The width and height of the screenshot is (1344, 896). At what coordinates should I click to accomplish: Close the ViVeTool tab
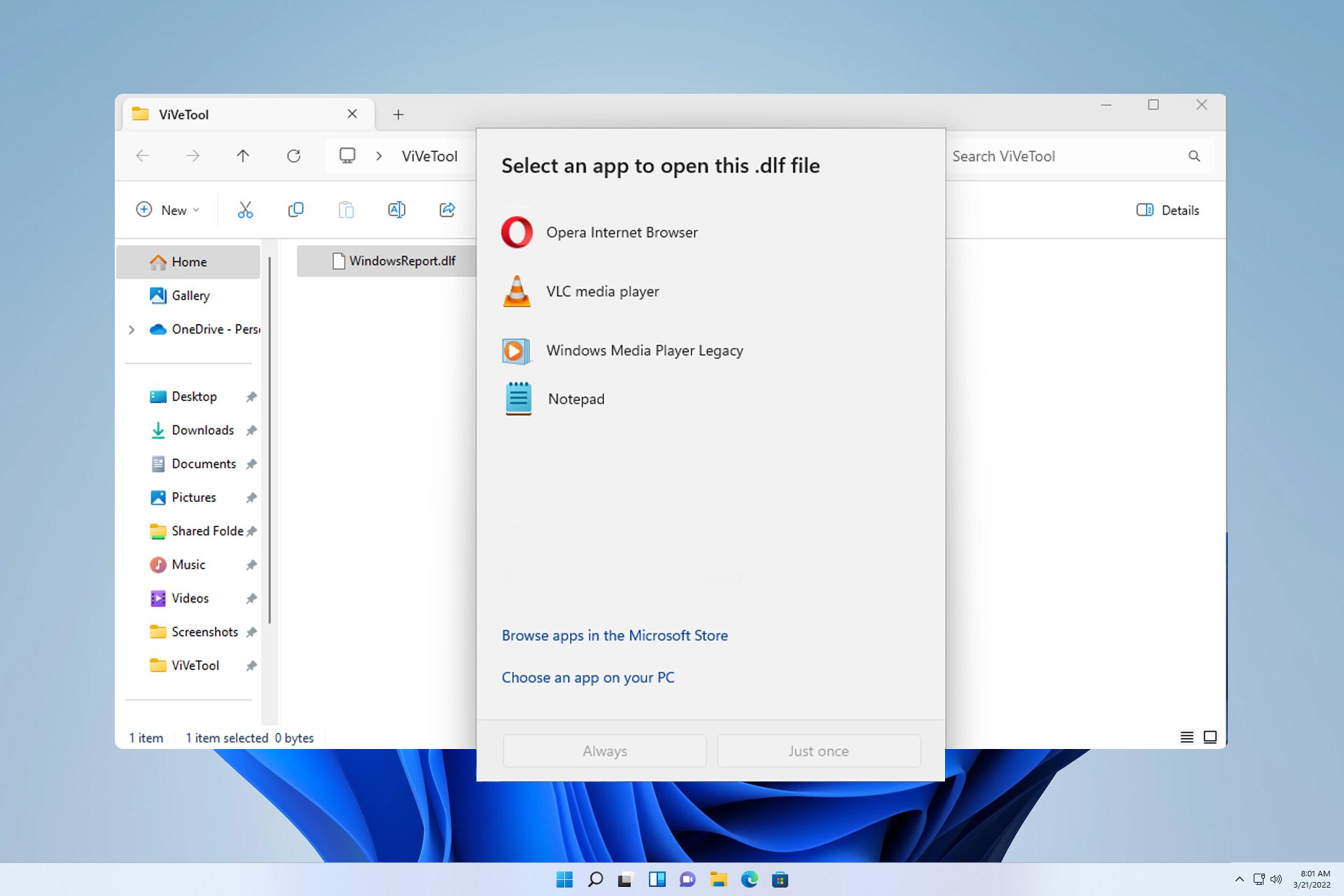352,114
